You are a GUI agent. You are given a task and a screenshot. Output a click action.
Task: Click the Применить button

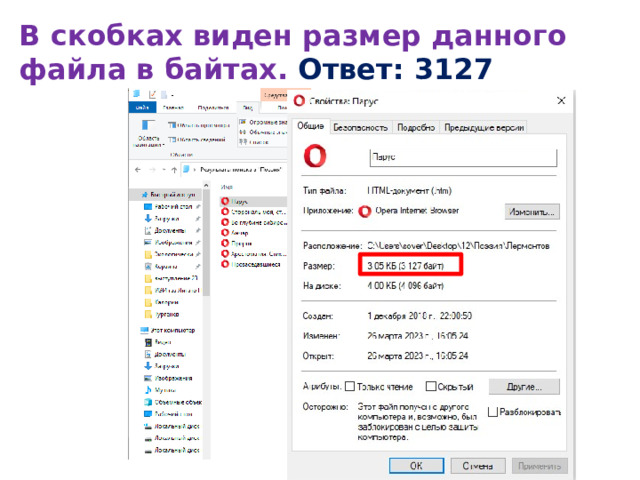pos(540,465)
